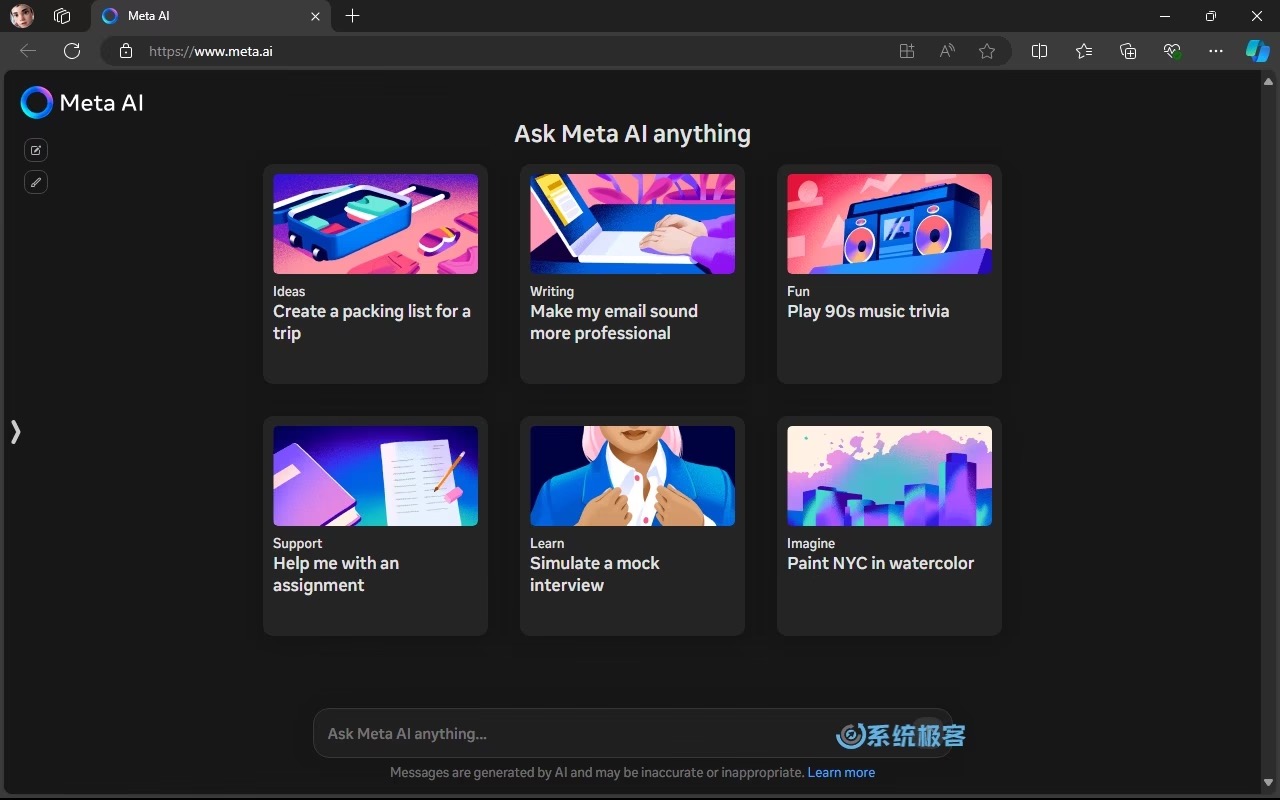This screenshot has height=800, width=1280.
Task: Open the Favorites list icon
Action: coord(1084,51)
